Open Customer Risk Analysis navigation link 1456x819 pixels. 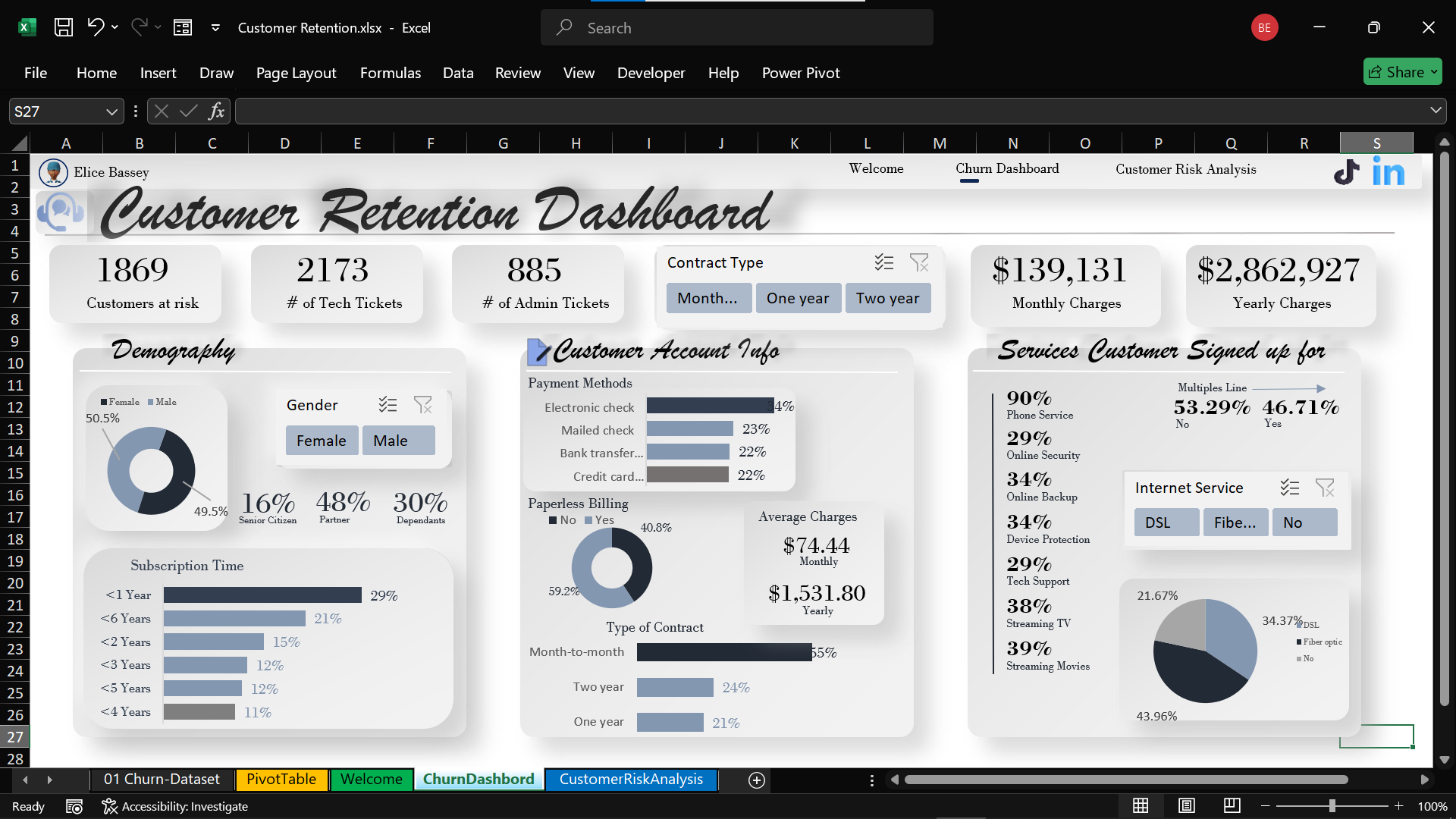point(1185,169)
